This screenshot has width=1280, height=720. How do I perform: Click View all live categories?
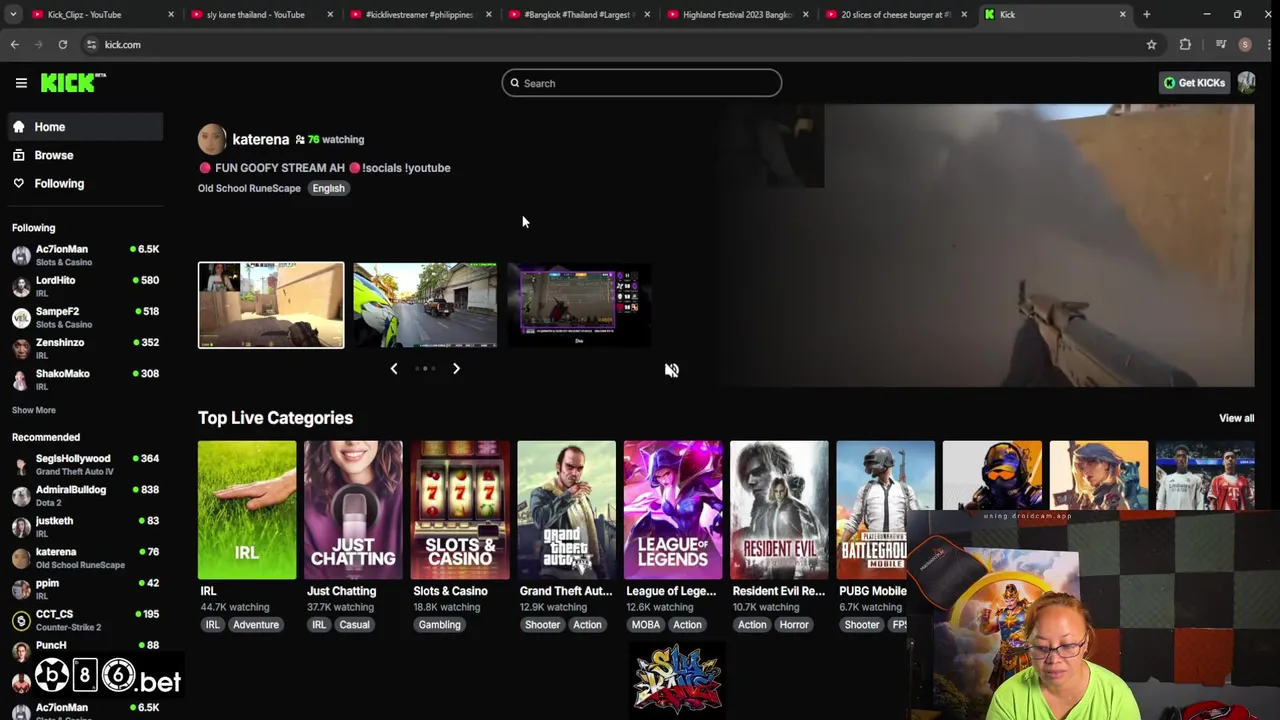(x=1236, y=418)
